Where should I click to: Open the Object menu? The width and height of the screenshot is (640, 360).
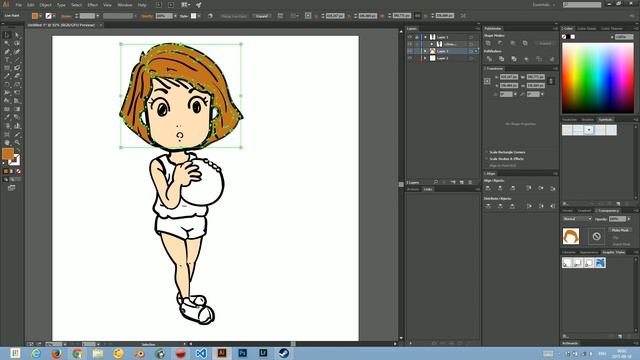tap(45, 5)
